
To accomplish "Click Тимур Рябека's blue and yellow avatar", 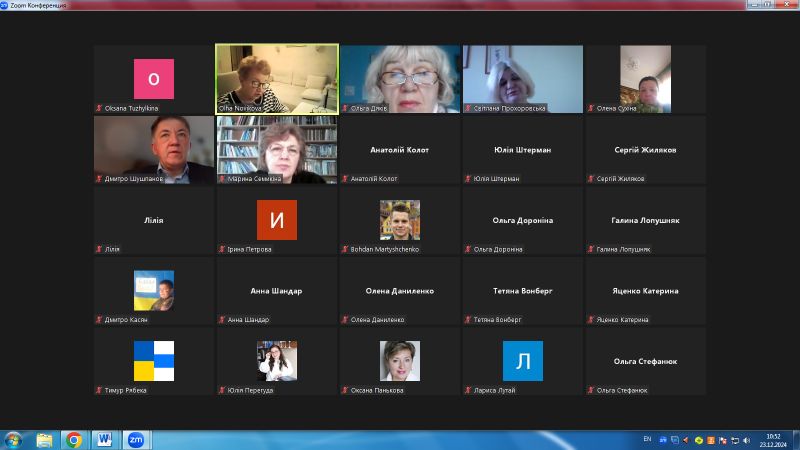I will [153, 361].
